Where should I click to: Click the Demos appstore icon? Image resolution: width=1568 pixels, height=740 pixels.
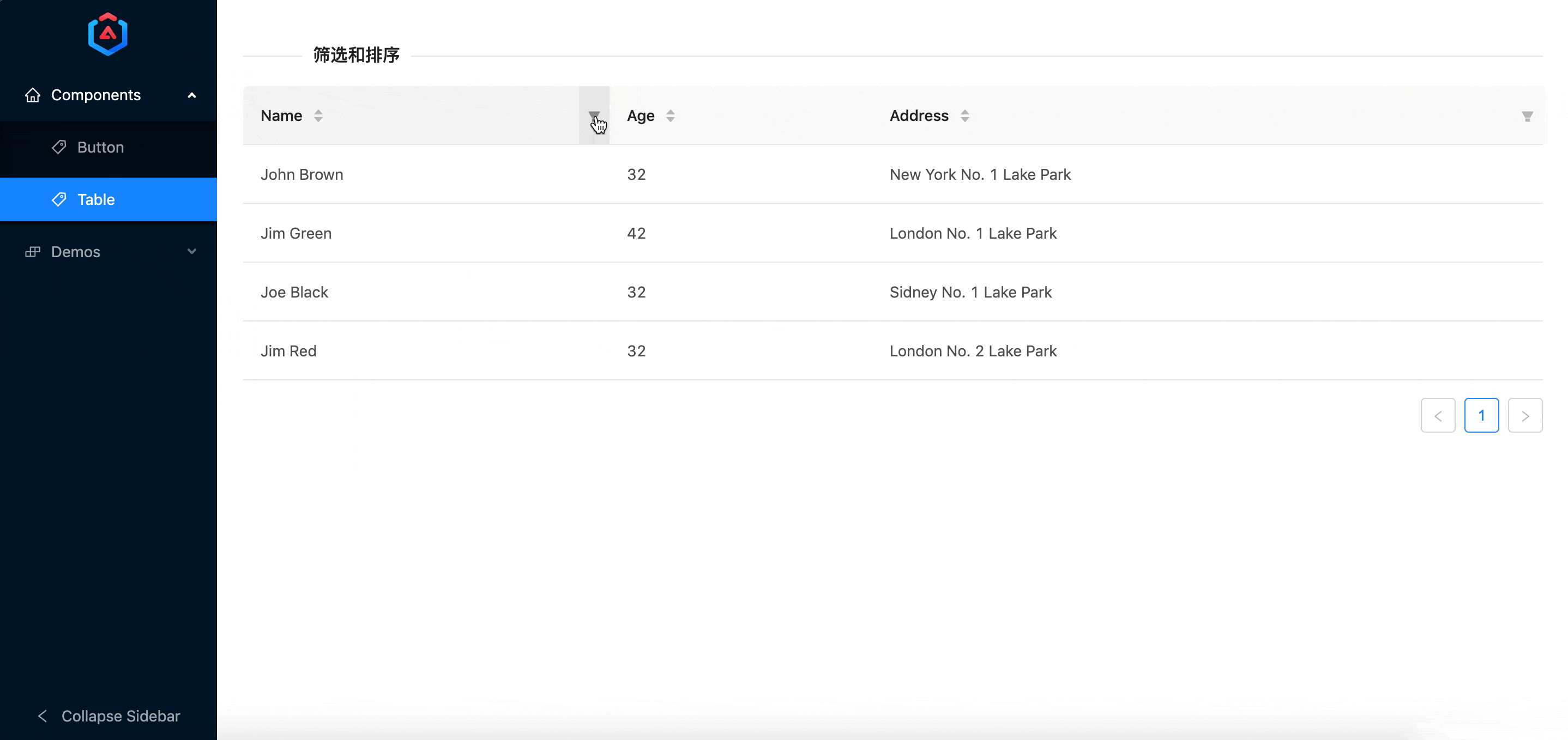coord(33,252)
